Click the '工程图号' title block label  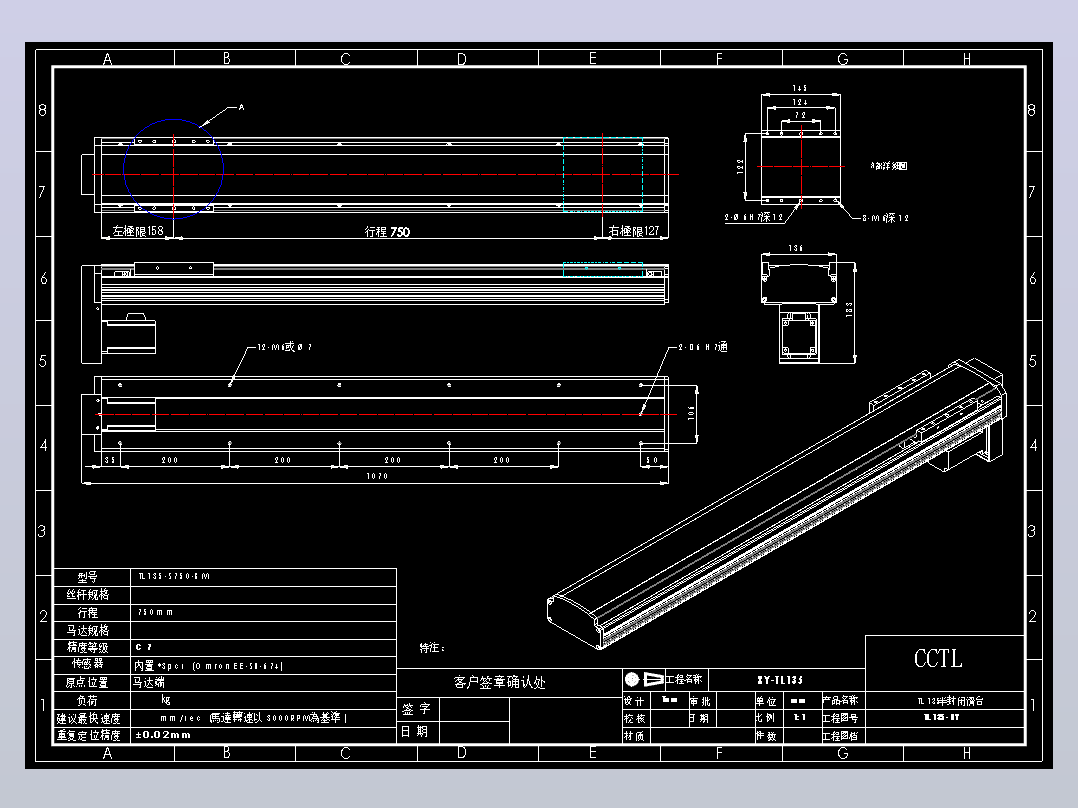click(840, 718)
